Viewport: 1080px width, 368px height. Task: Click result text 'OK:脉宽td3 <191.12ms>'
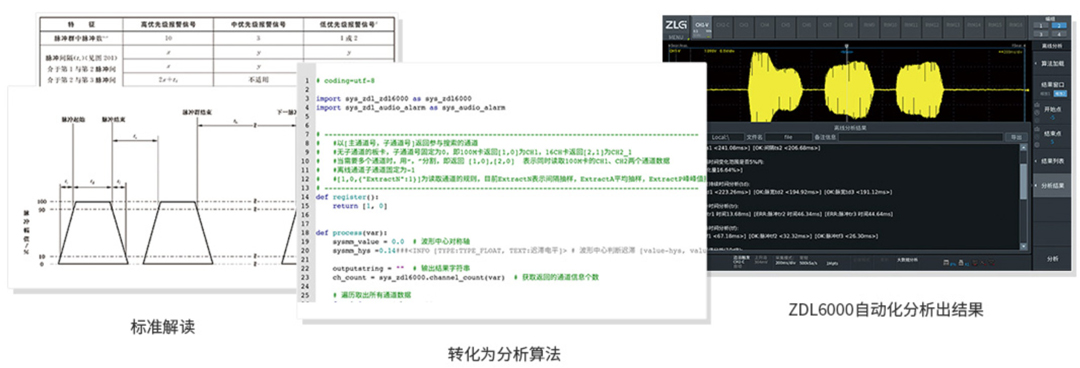coord(858,192)
